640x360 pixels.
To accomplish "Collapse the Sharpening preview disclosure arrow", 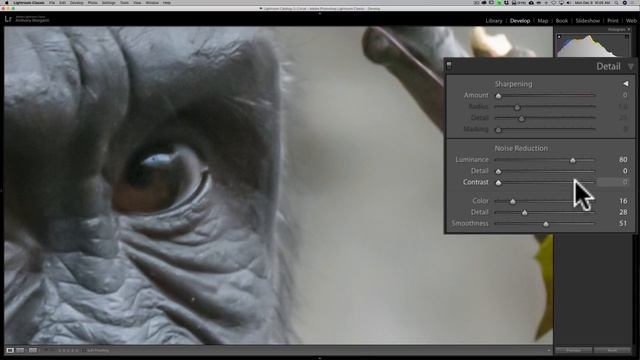I will coord(626,84).
